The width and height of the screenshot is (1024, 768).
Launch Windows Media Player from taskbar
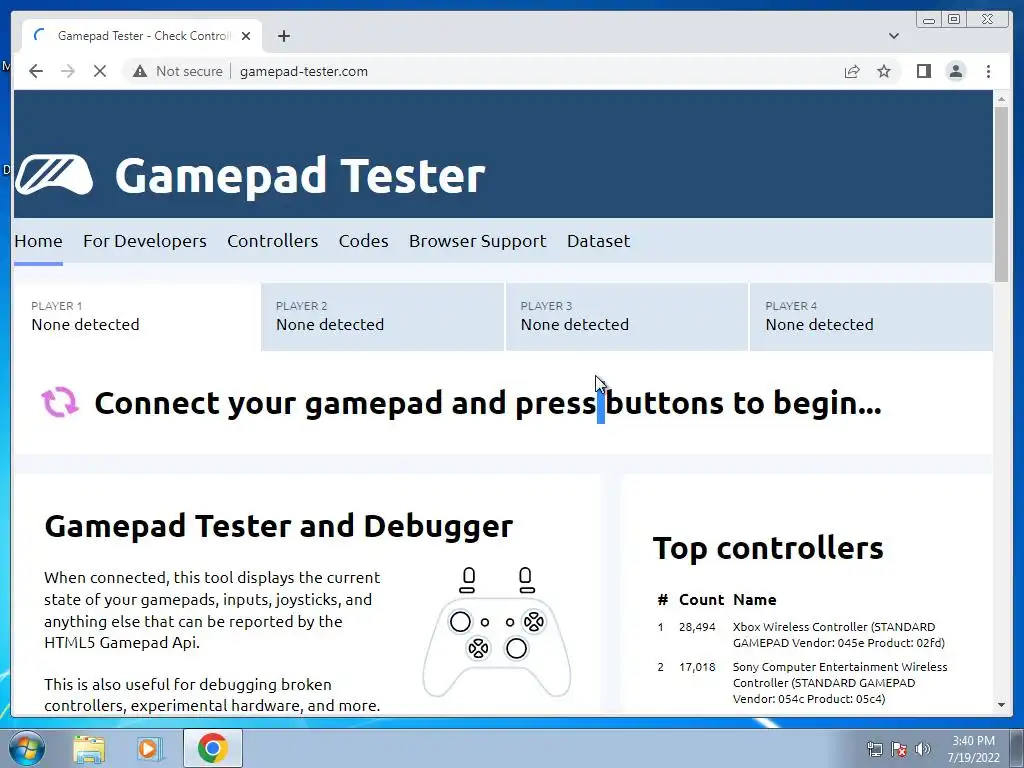(149, 748)
